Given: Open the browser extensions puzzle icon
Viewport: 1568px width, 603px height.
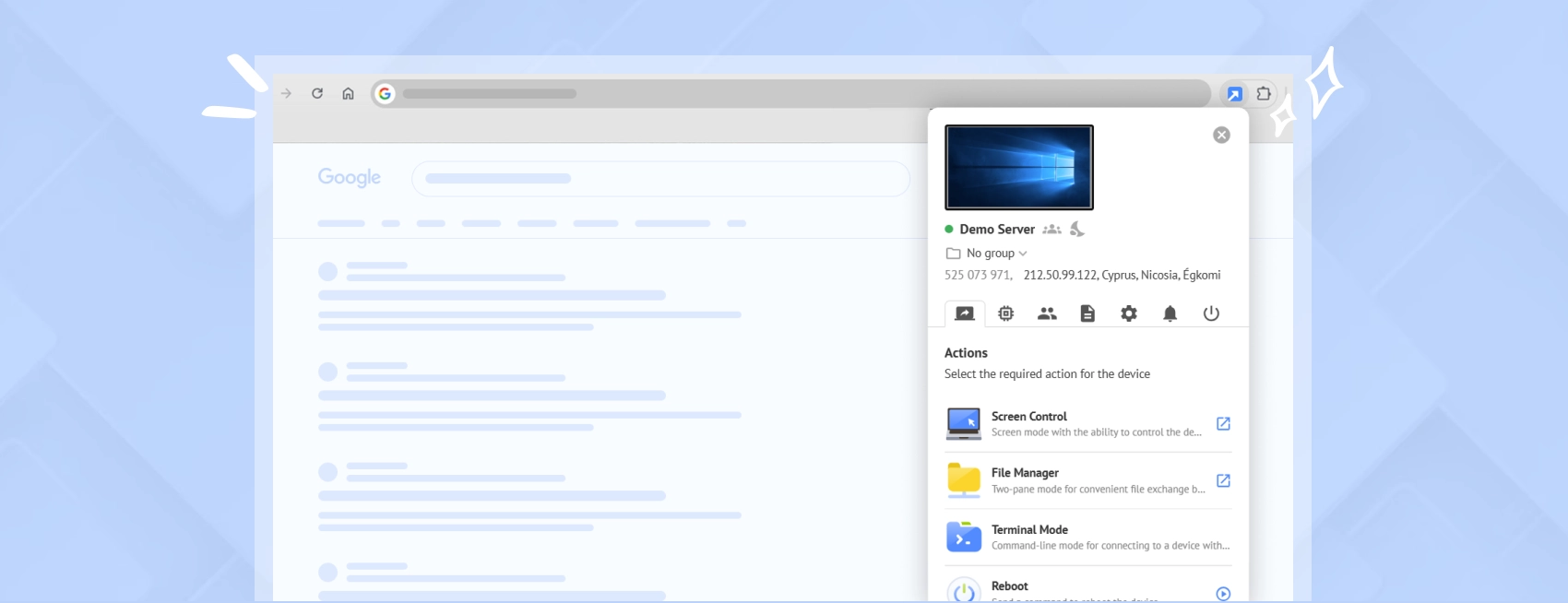Looking at the screenshot, I should click(x=1264, y=94).
